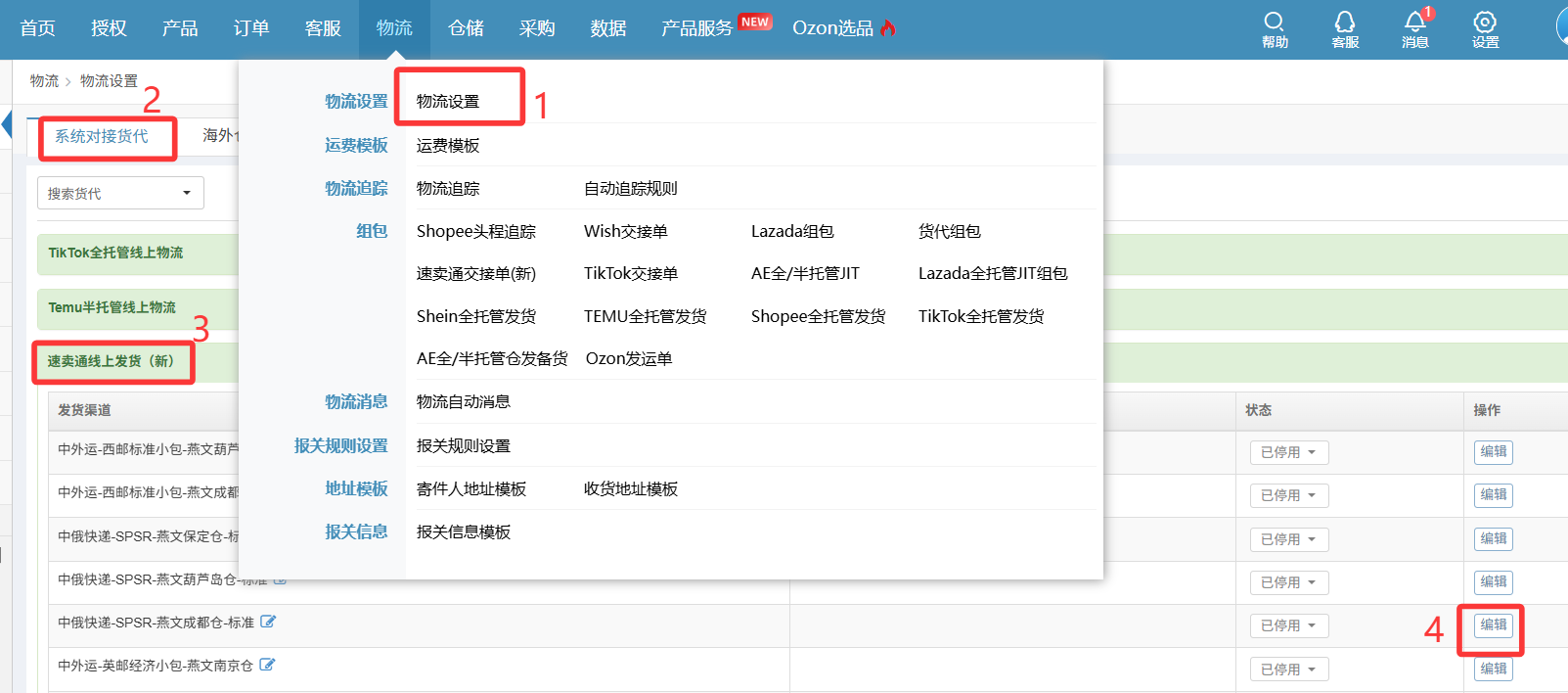The image size is (1568, 693).
Task: Open the 帮助 help icon
Action: click(1275, 29)
